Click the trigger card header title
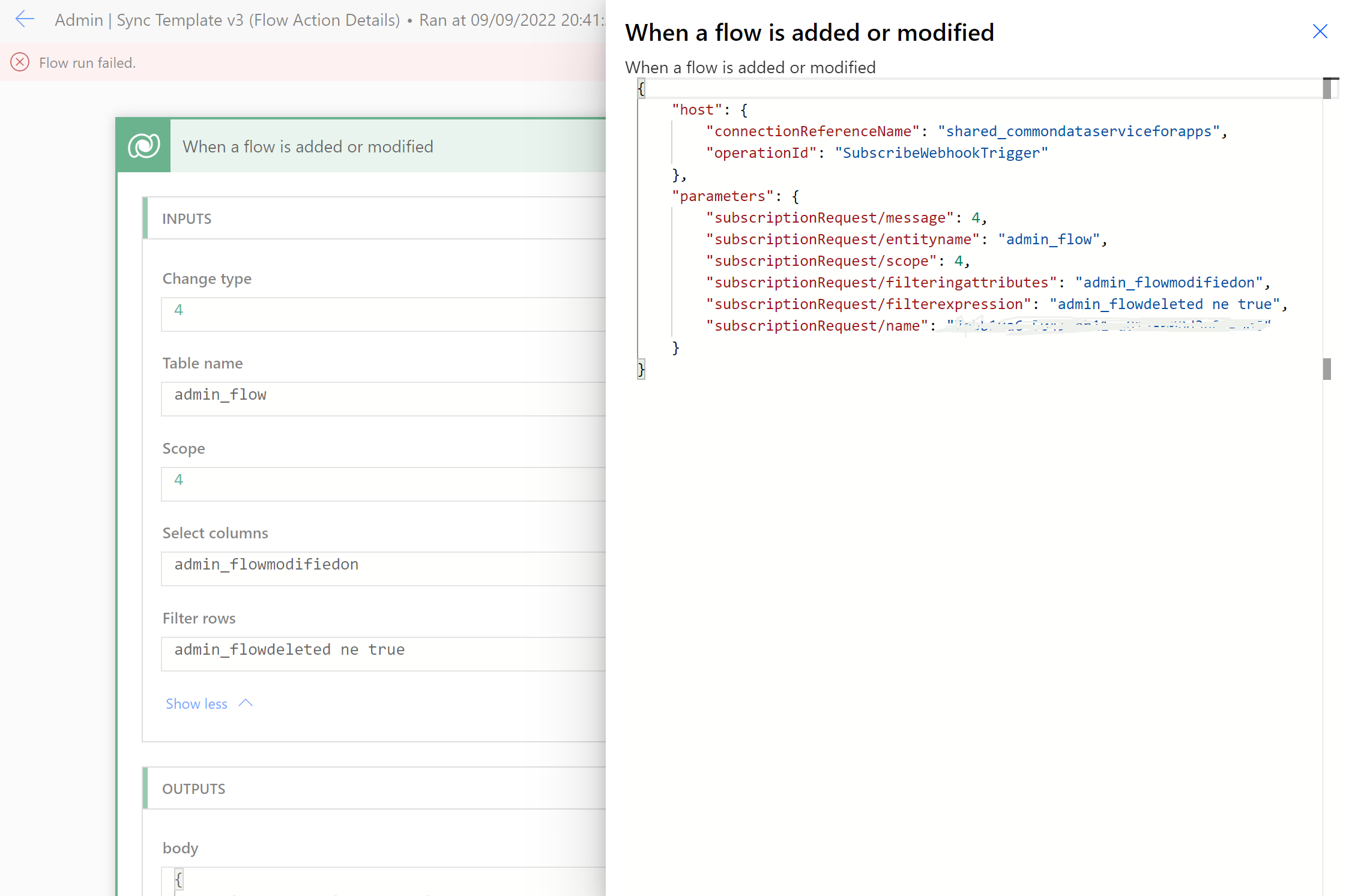This screenshot has height=896, width=1346. pos(307,146)
